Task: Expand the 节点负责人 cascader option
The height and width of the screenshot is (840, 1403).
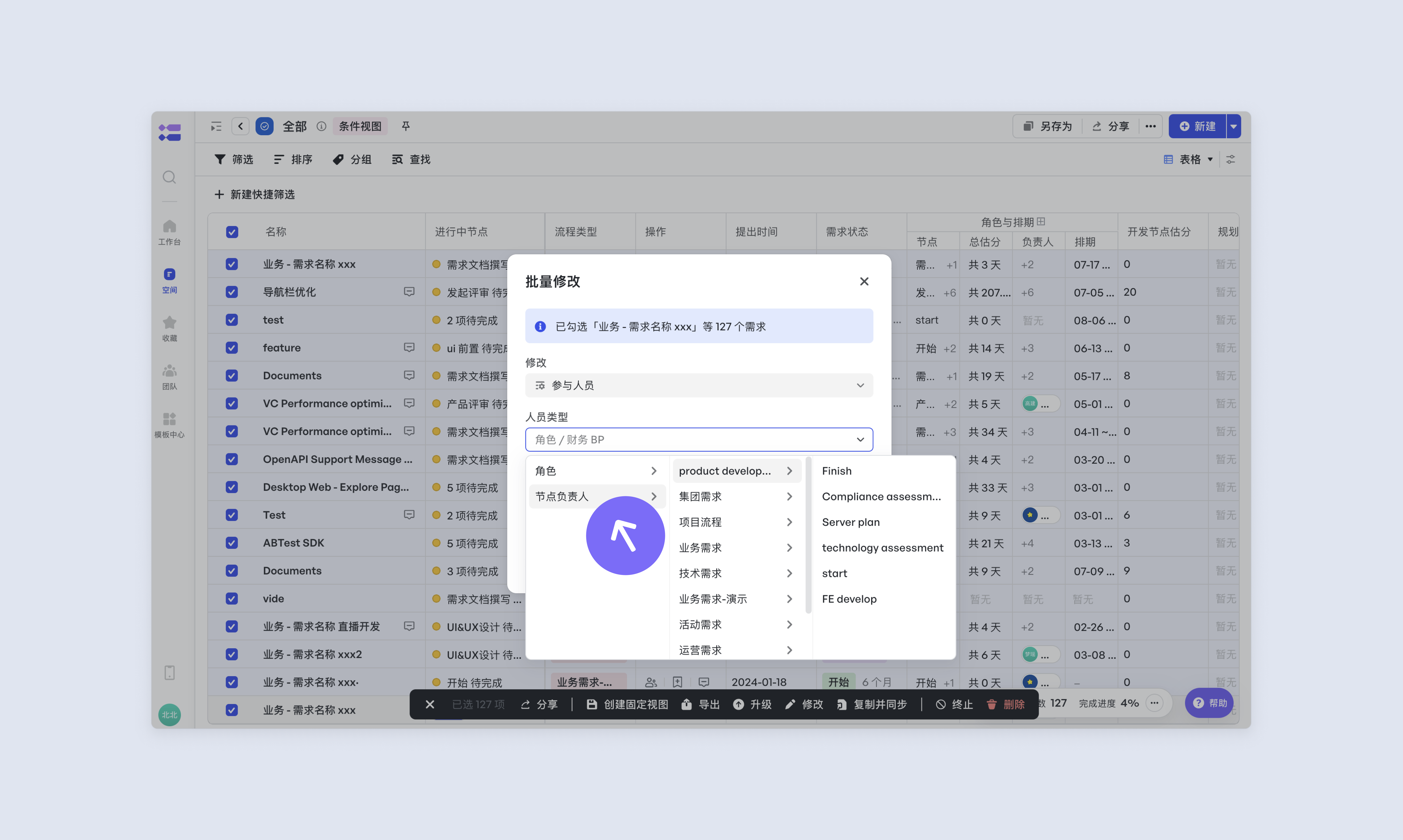Action: (x=597, y=496)
